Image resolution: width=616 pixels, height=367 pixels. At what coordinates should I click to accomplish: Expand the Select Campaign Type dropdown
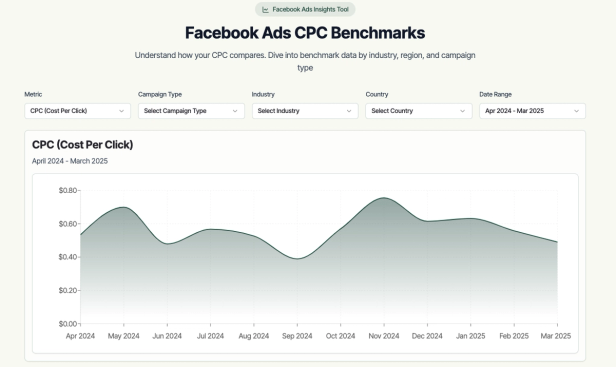point(191,111)
